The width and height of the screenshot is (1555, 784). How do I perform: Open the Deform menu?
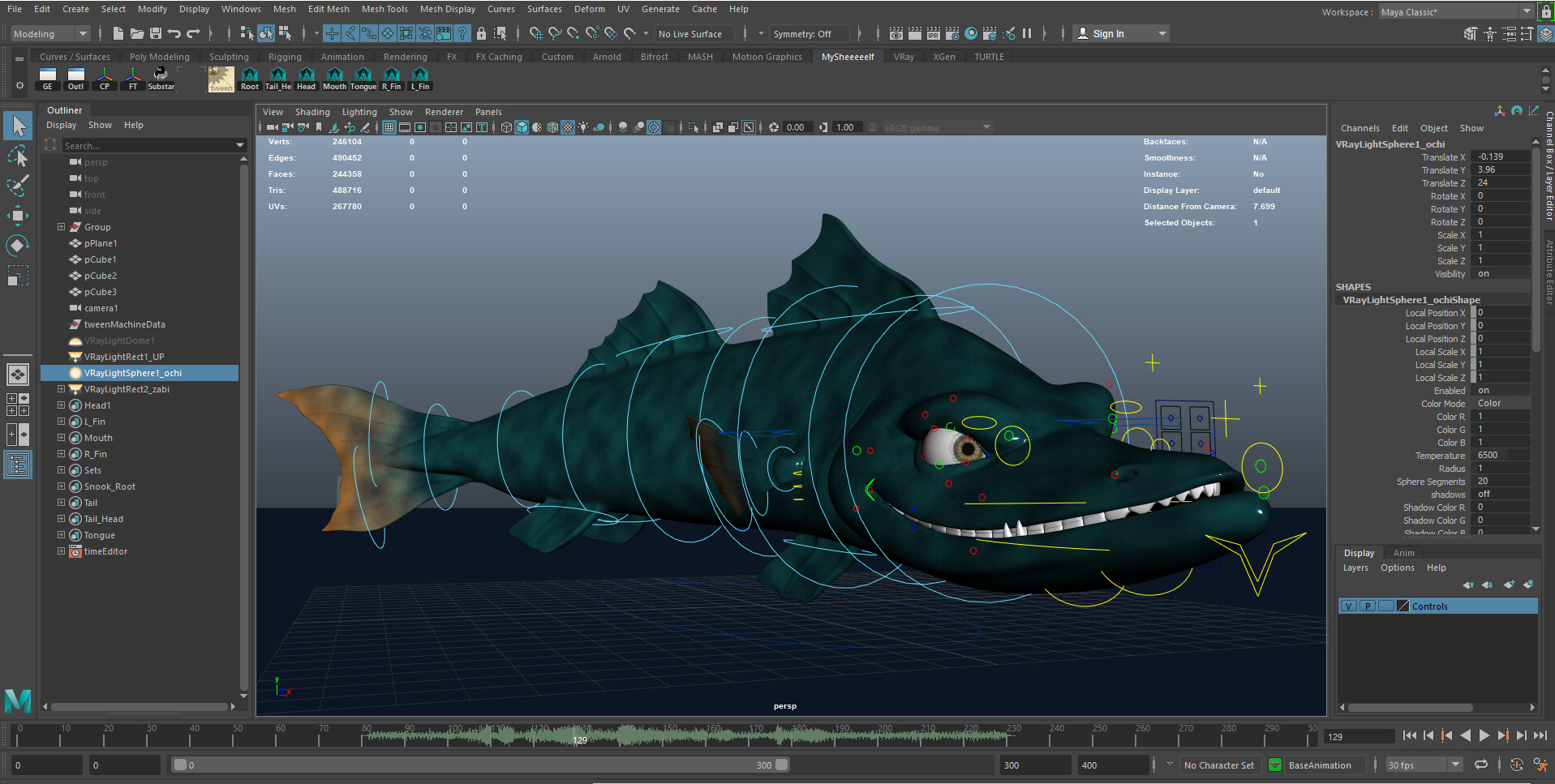pyautogui.click(x=589, y=9)
